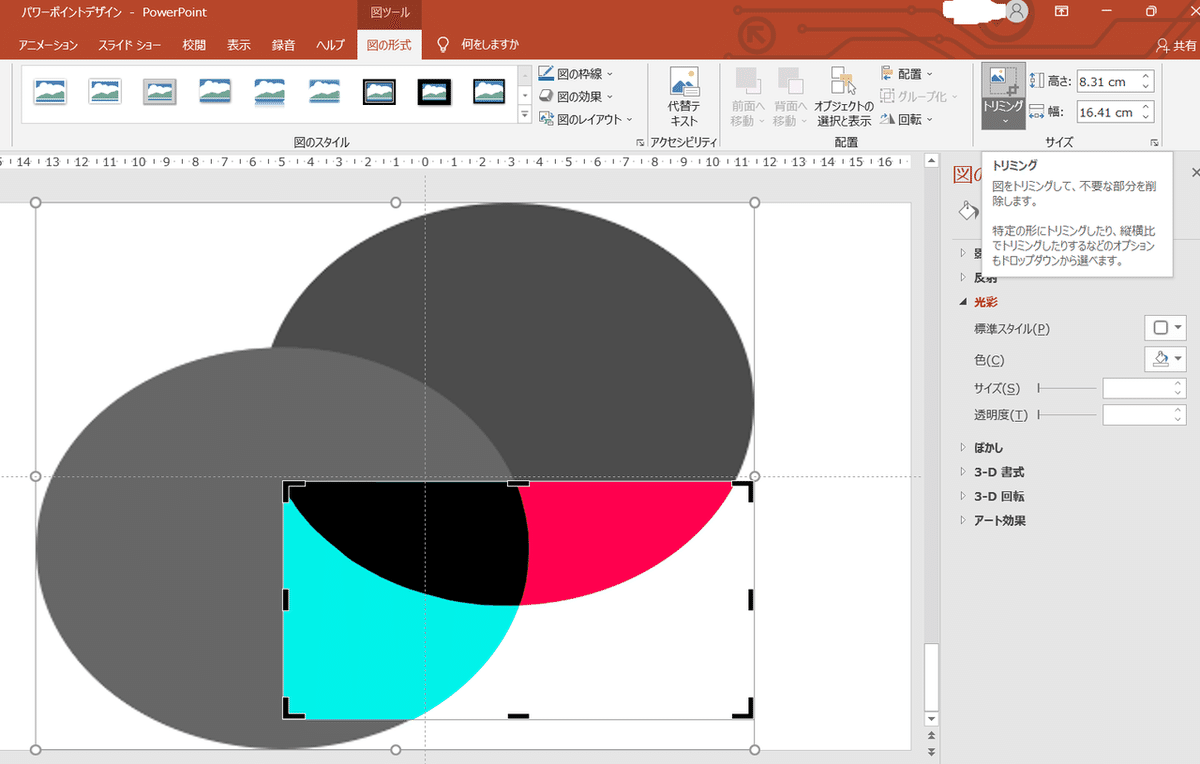Click the vertical scrollbar down arrow
The width and height of the screenshot is (1200, 764).
click(x=932, y=718)
